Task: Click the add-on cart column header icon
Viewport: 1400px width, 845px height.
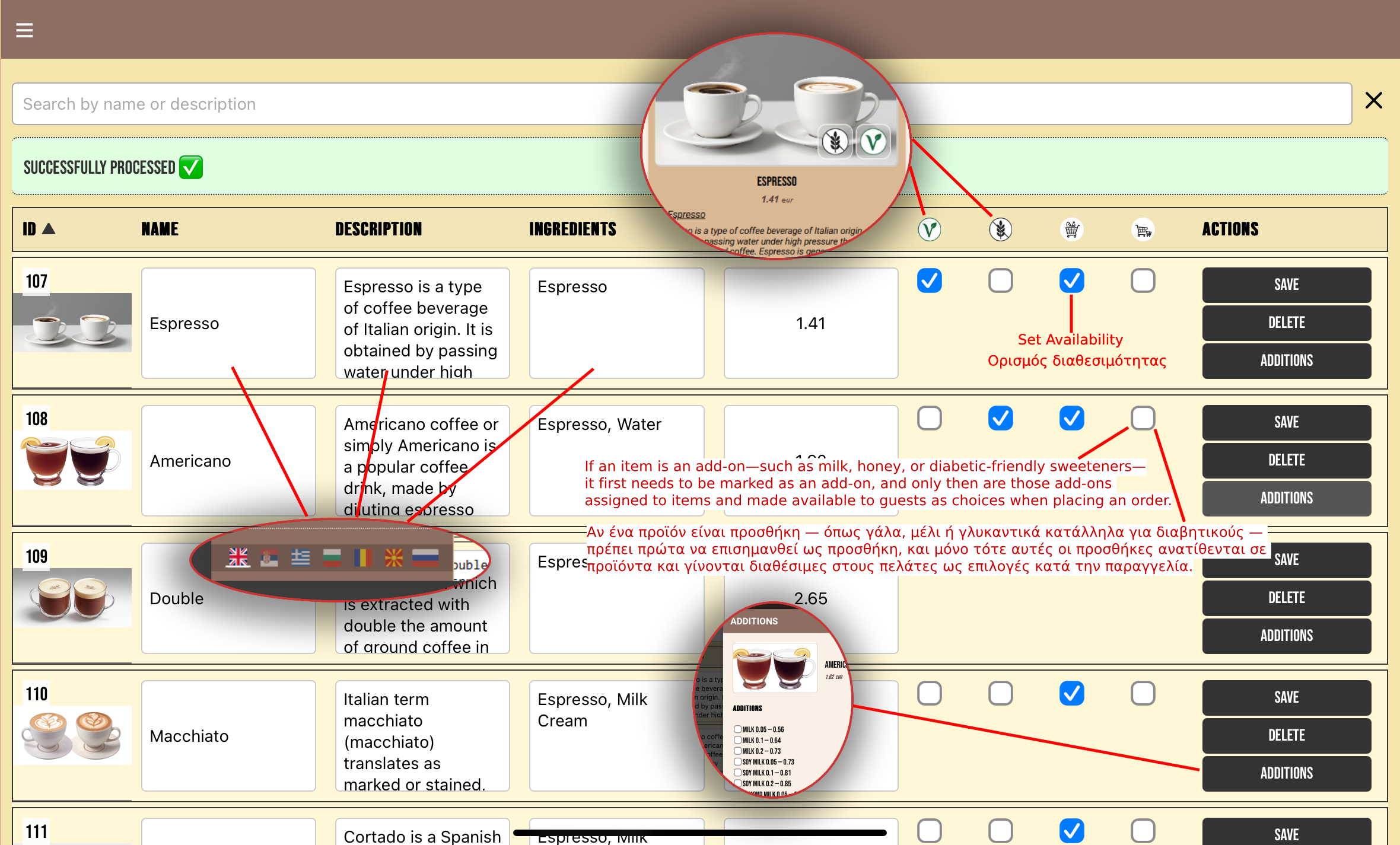Action: click(1143, 229)
